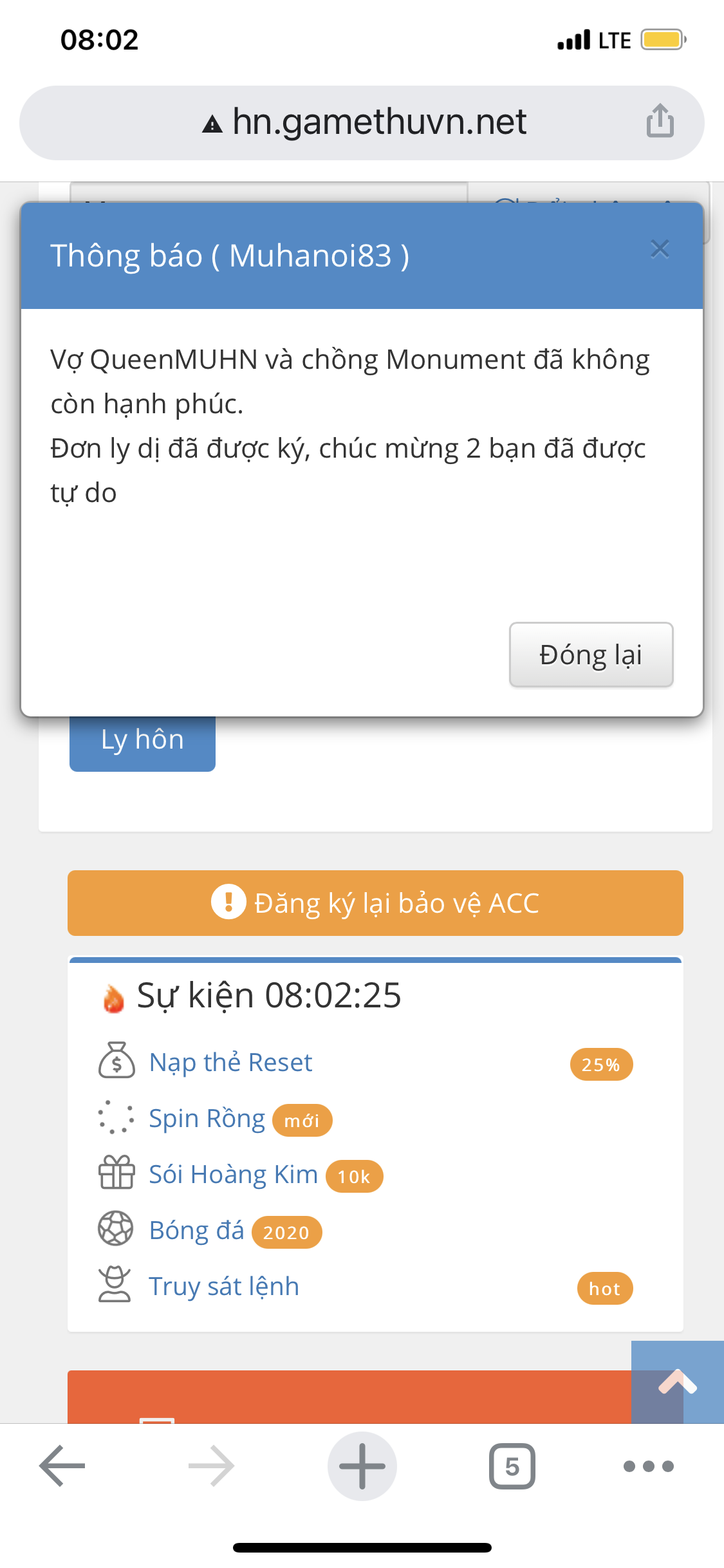Open new tab with plus button
The width and height of the screenshot is (724, 1568).
point(362,1466)
